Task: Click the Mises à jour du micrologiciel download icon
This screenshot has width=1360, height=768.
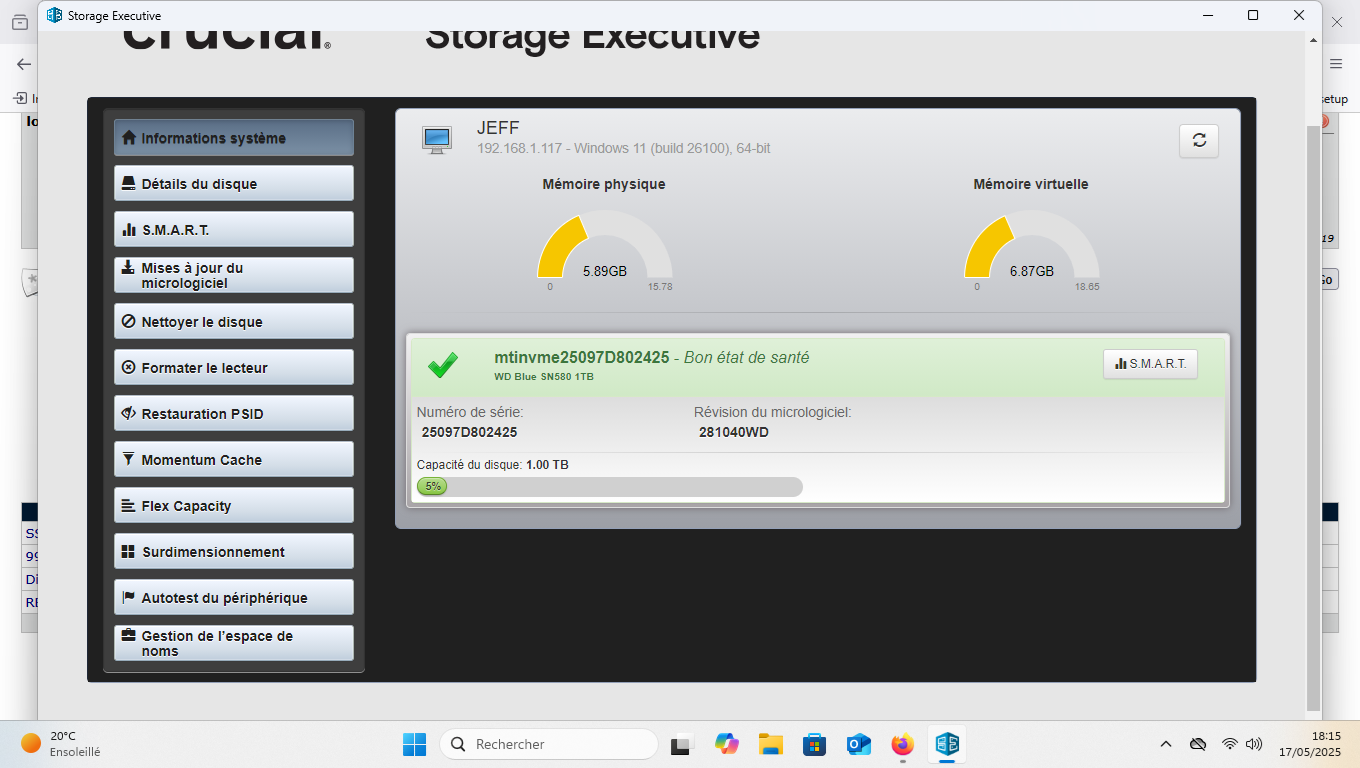Action: point(128,268)
